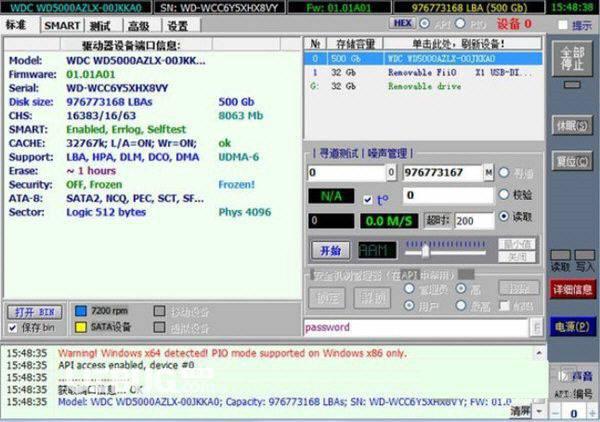Click the Serial value WD-WCC6Y5XHX8VY
Image resolution: width=600 pixels, height=422 pixels.
click(117, 88)
